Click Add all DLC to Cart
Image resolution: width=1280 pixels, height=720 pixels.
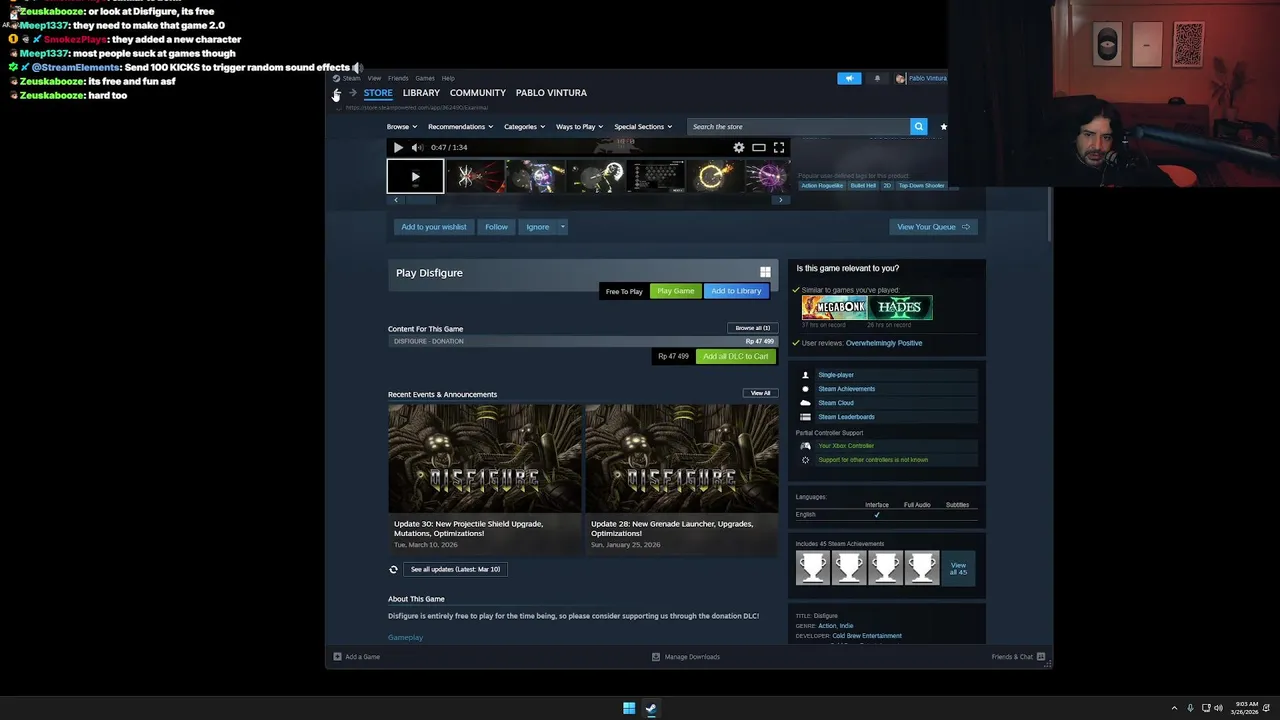(x=736, y=356)
